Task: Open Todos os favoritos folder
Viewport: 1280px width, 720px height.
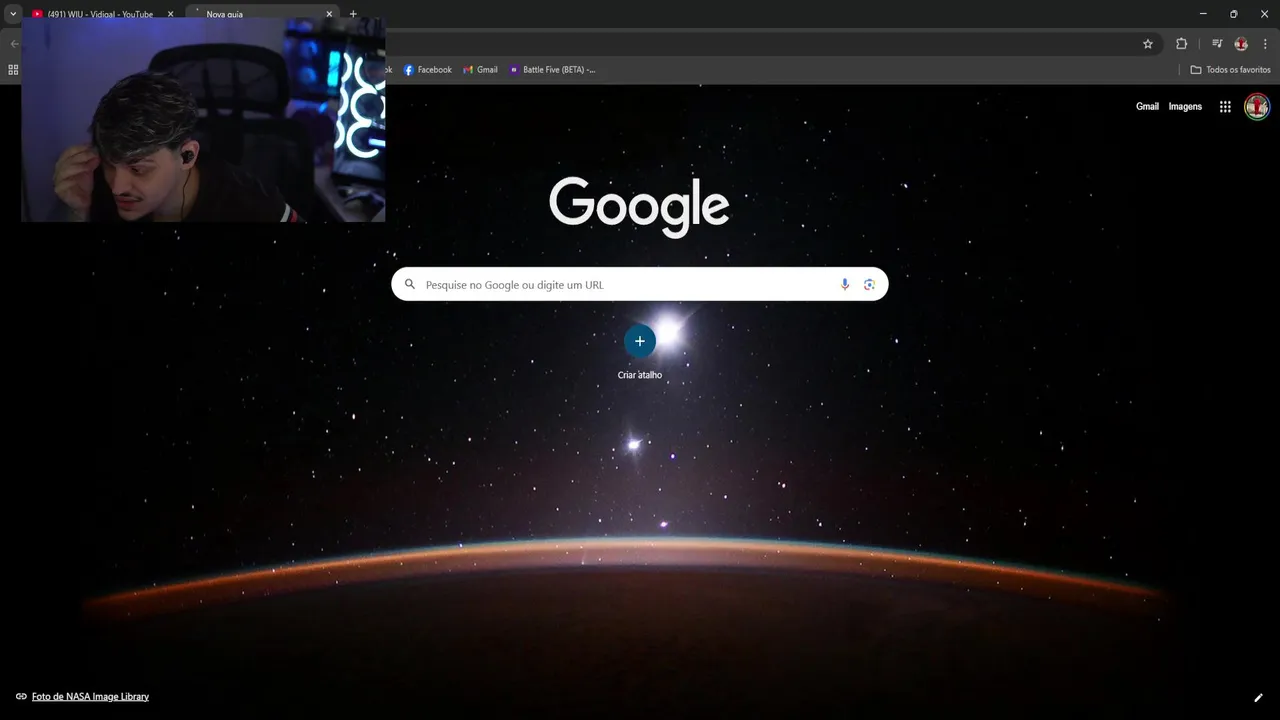Action: [1230, 70]
